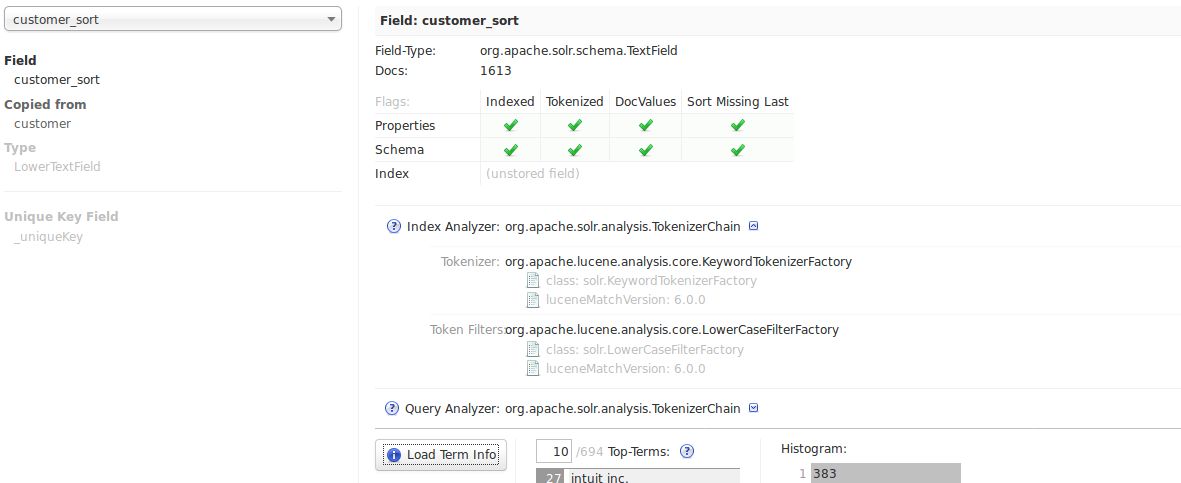Click the Tokenized column header
1181x483 pixels.
(x=575, y=102)
